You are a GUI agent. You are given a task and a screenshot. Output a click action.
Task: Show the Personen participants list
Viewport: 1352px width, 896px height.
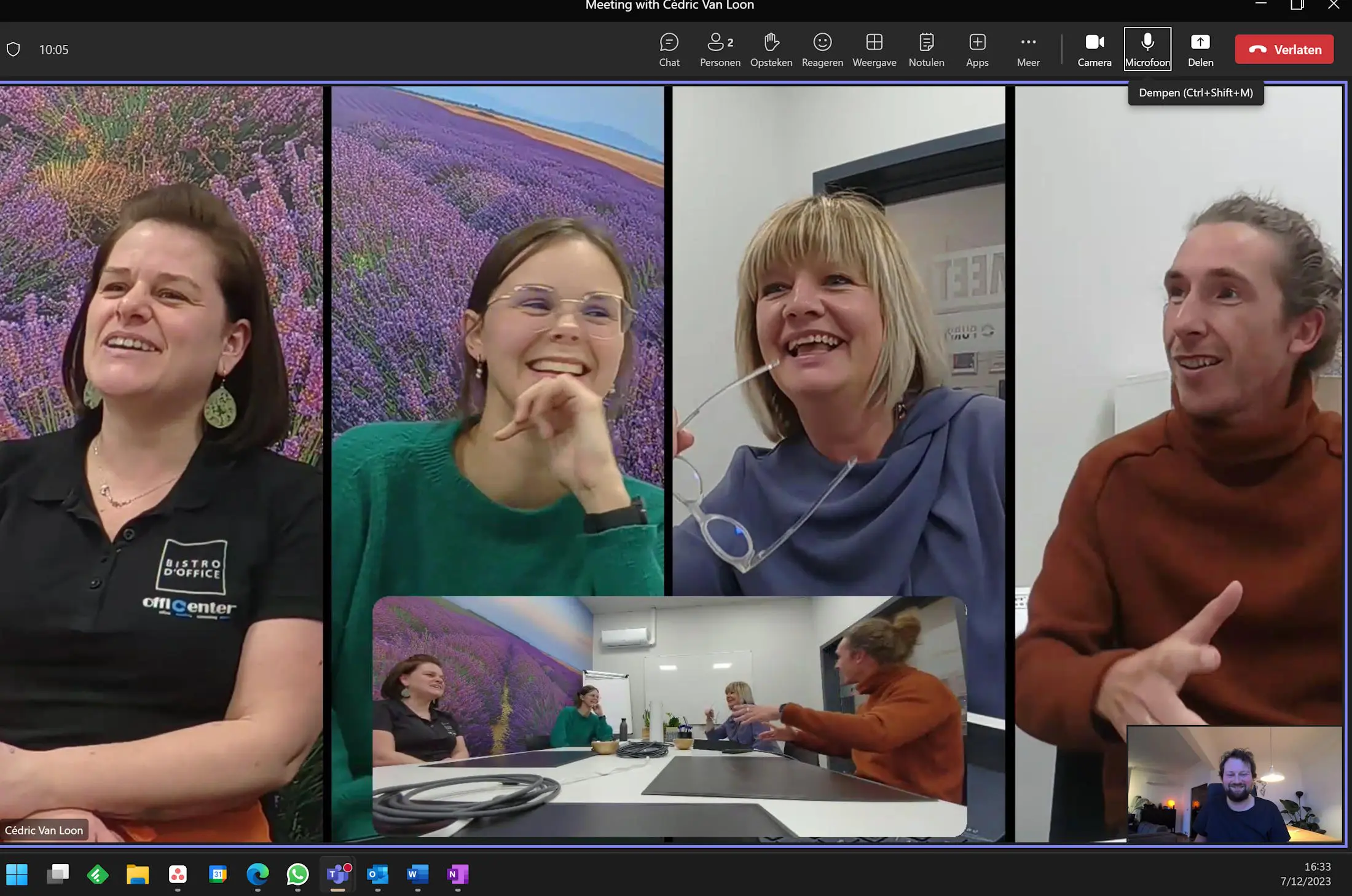tap(720, 49)
